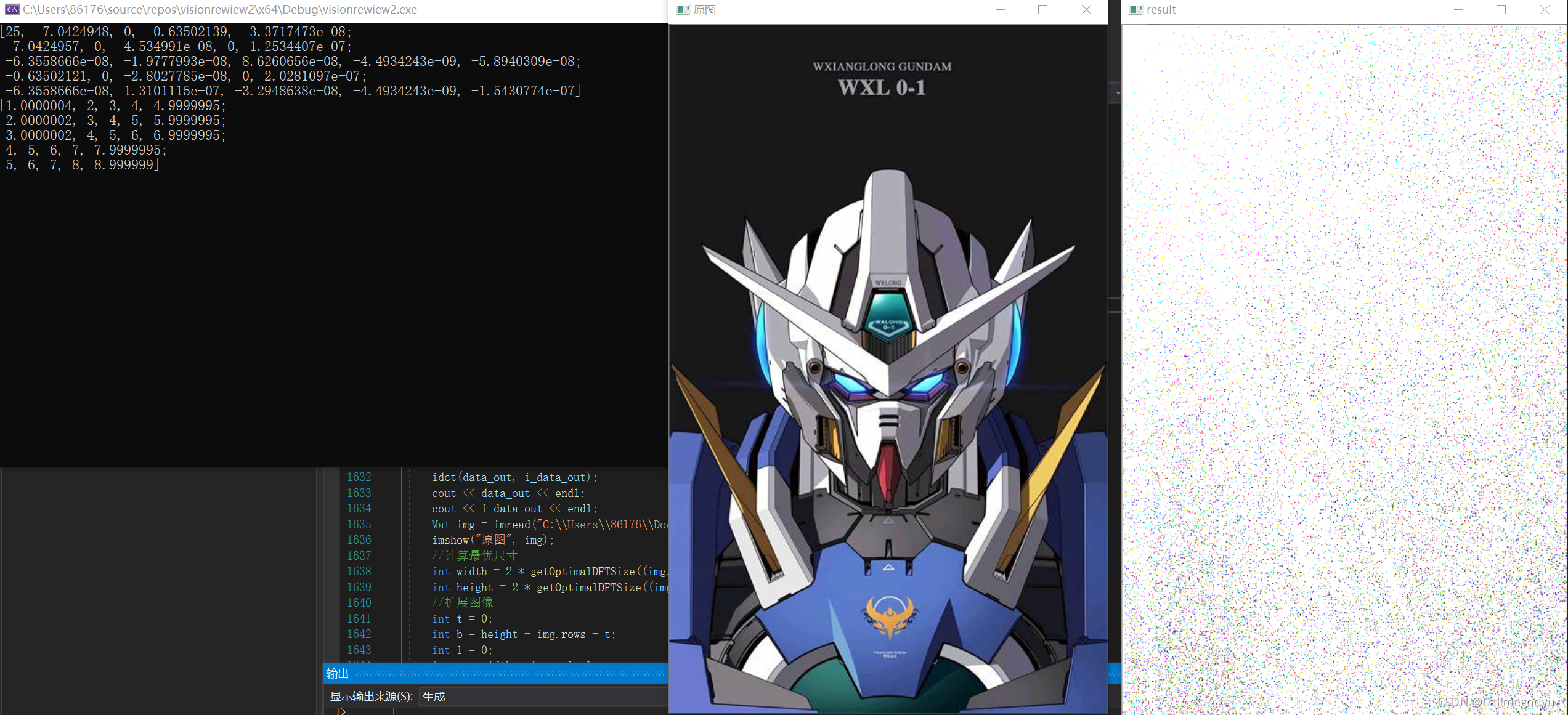
Task: Place cursor on the imshow("原图", img) line
Action: tap(493, 540)
